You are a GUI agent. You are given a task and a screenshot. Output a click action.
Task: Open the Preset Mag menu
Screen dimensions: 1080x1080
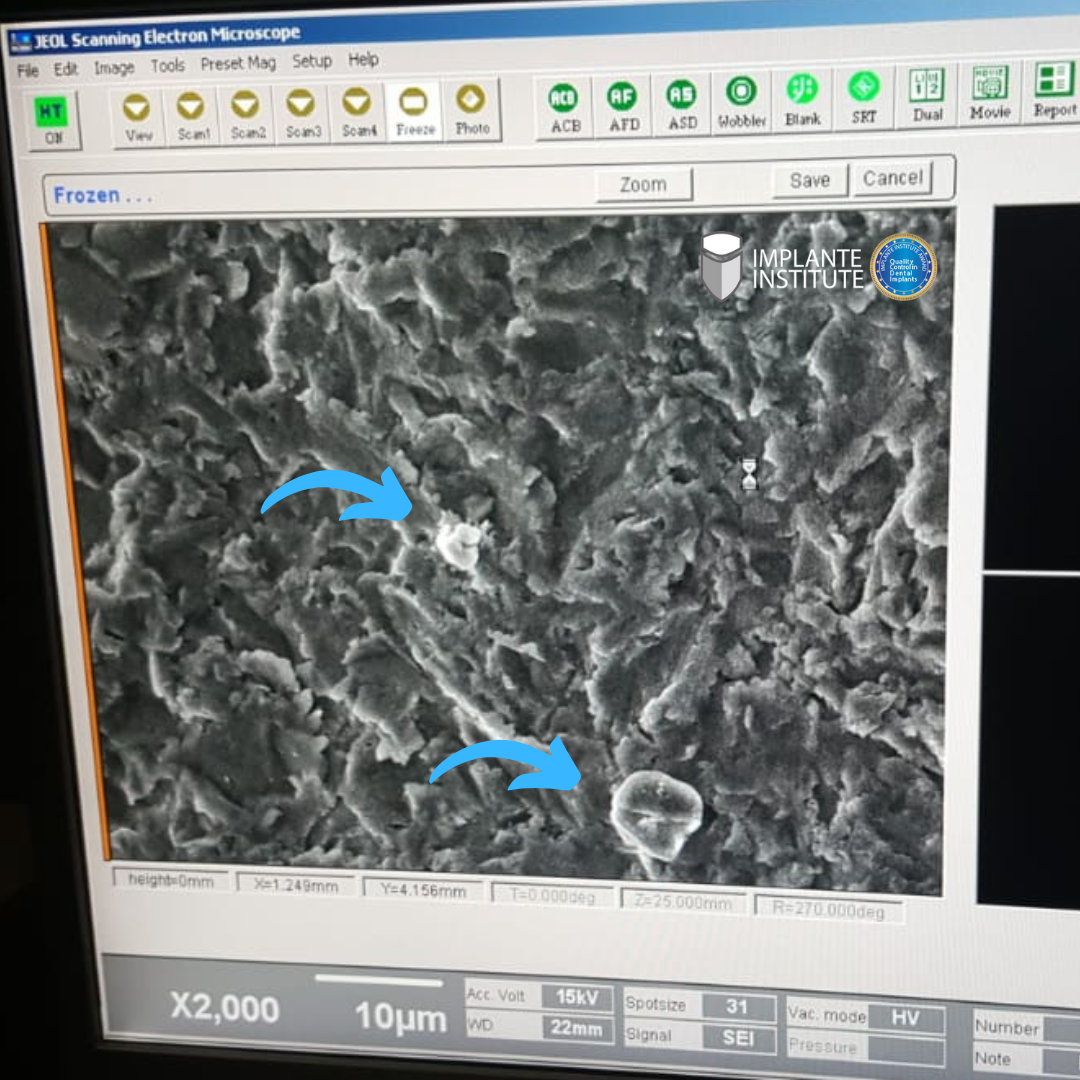pos(237,64)
